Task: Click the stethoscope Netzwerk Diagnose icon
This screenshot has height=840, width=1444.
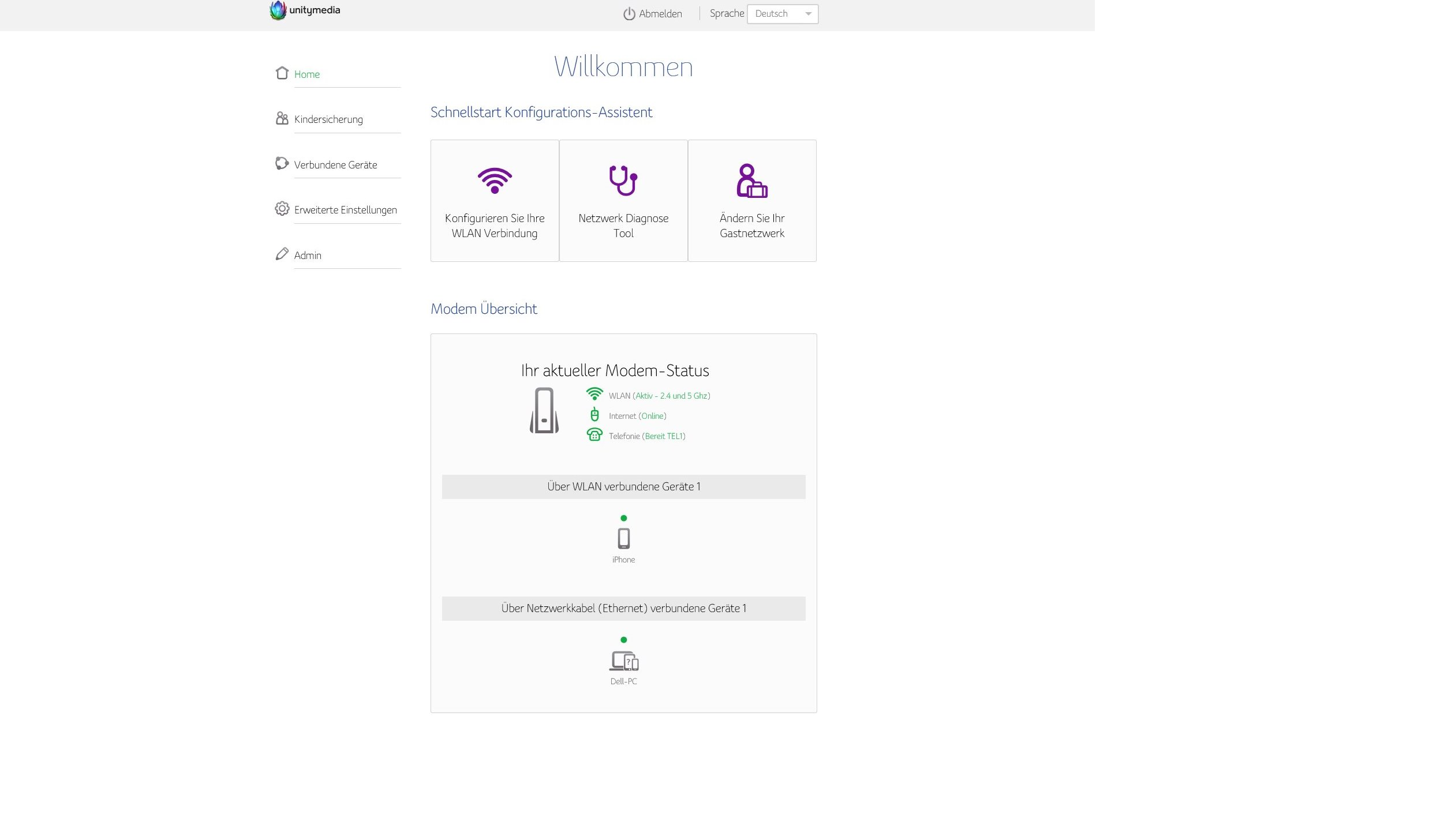Action: (x=623, y=181)
